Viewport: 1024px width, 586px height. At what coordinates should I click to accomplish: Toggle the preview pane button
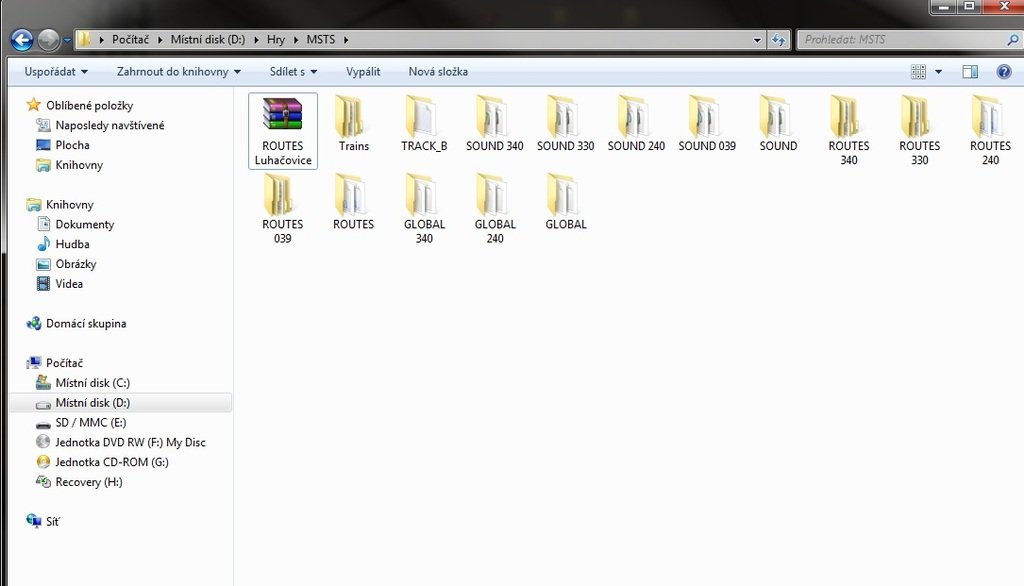pyautogui.click(x=969, y=72)
